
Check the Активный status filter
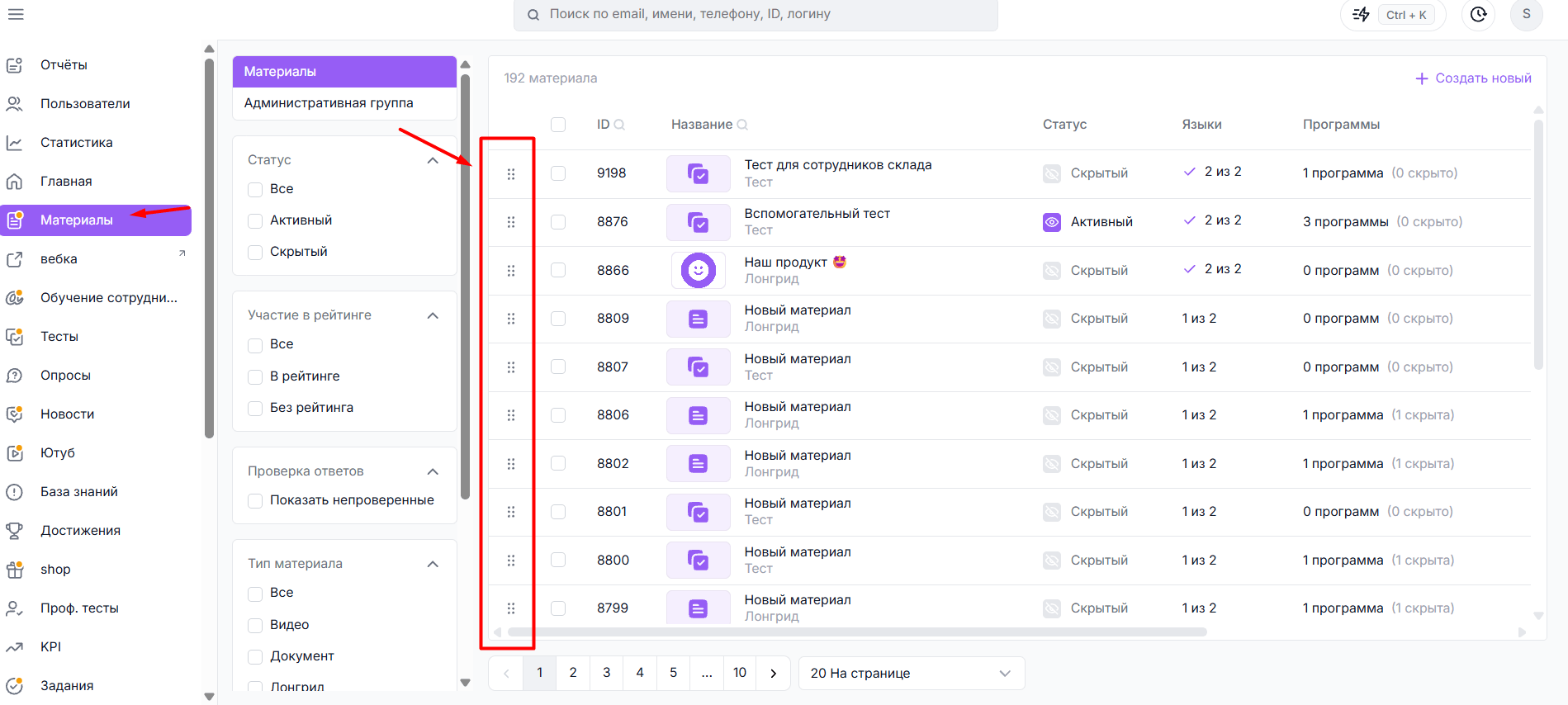255,220
